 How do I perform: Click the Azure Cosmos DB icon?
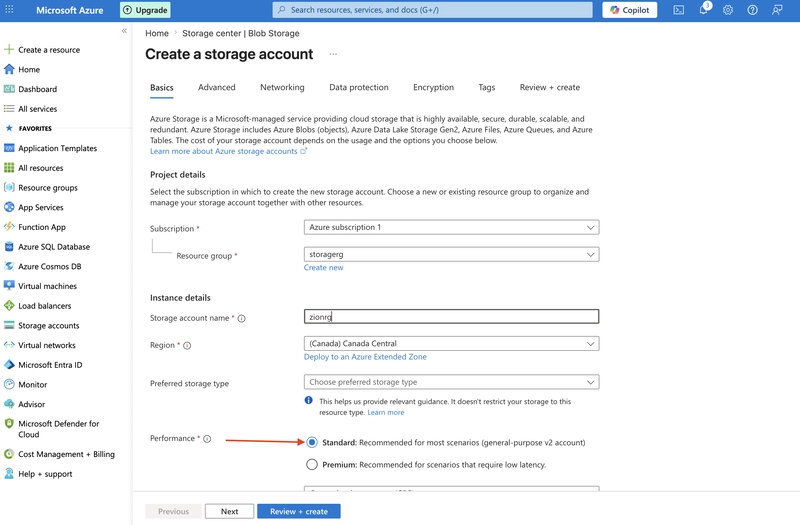[x=9, y=266]
